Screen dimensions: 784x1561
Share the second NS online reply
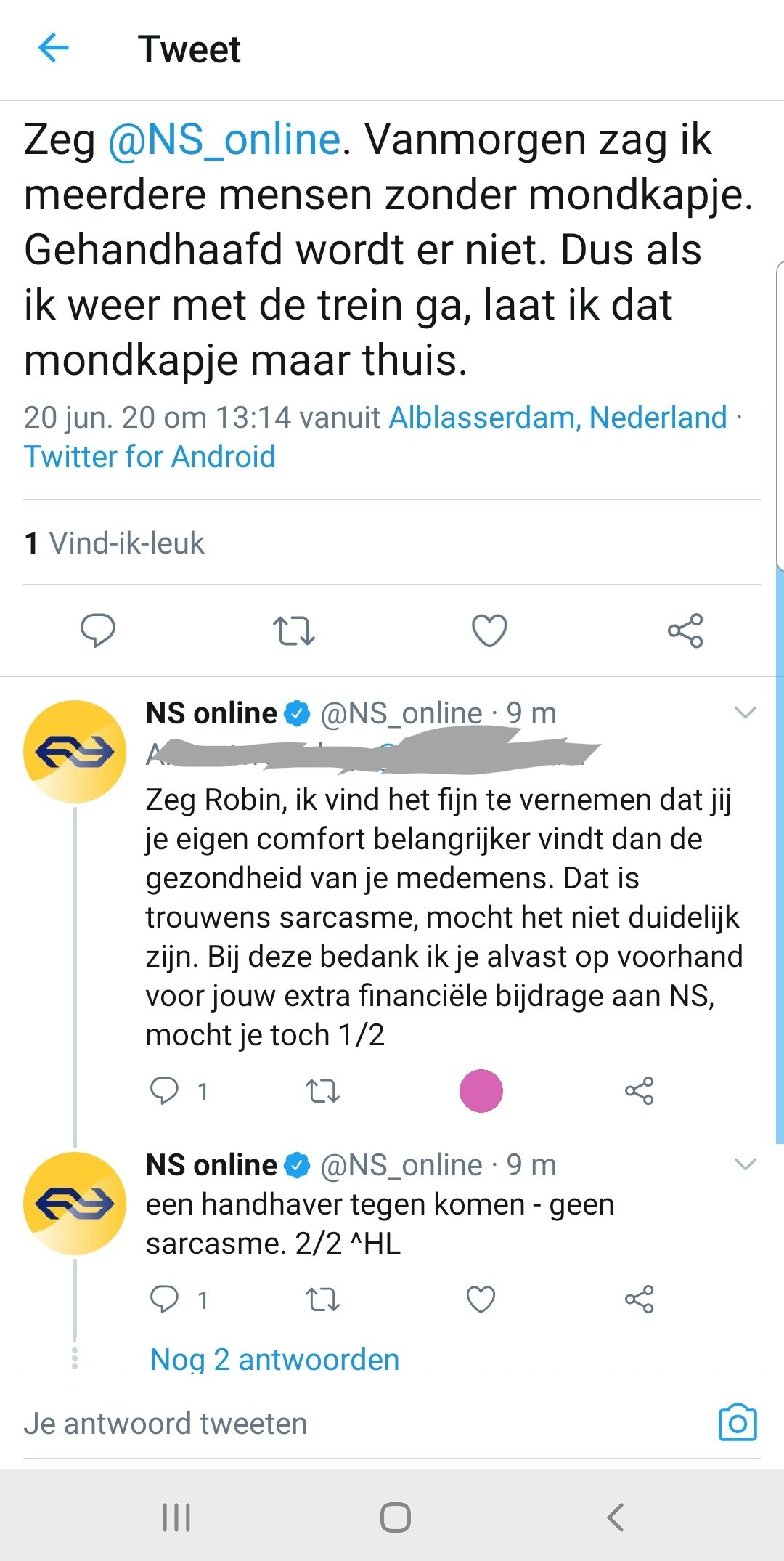pos(639,1300)
